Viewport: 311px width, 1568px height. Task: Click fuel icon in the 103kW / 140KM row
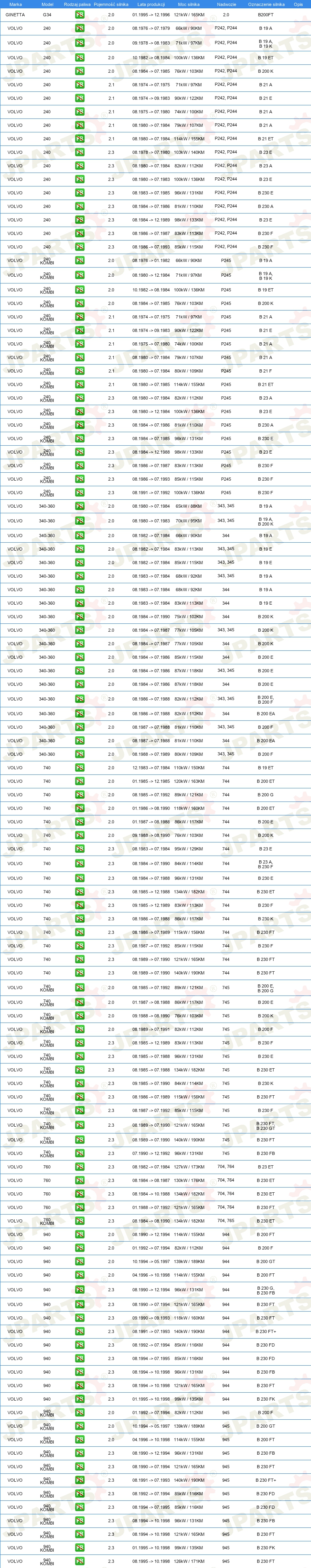click(x=80, y=152)
